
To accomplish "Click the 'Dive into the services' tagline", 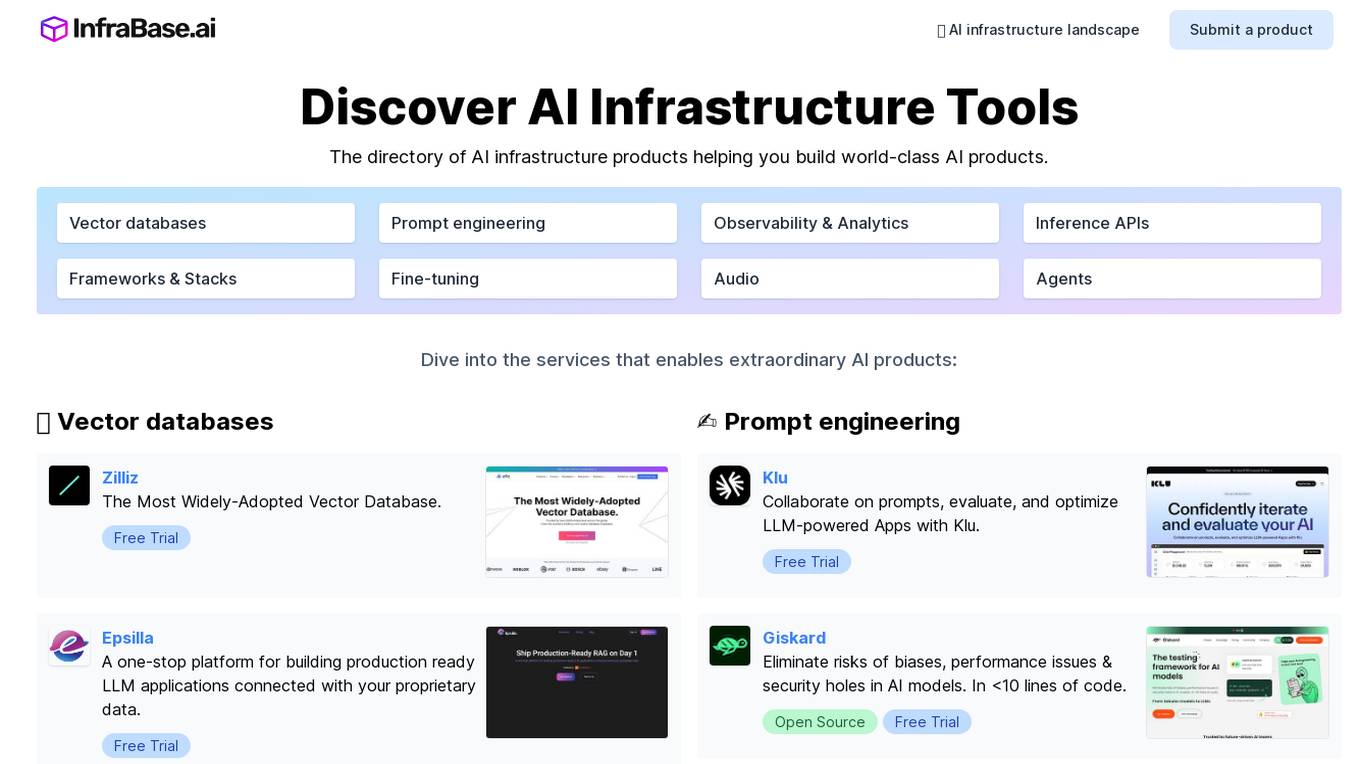I will [x=689, y=360].
